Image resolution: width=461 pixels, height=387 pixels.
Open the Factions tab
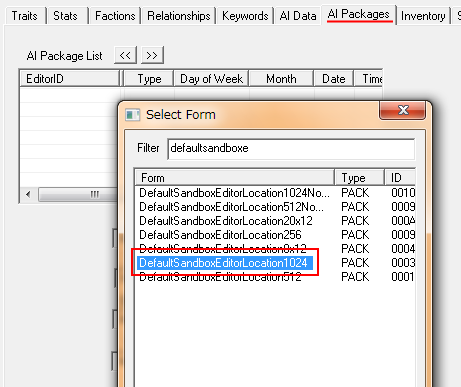coord(115,16)
